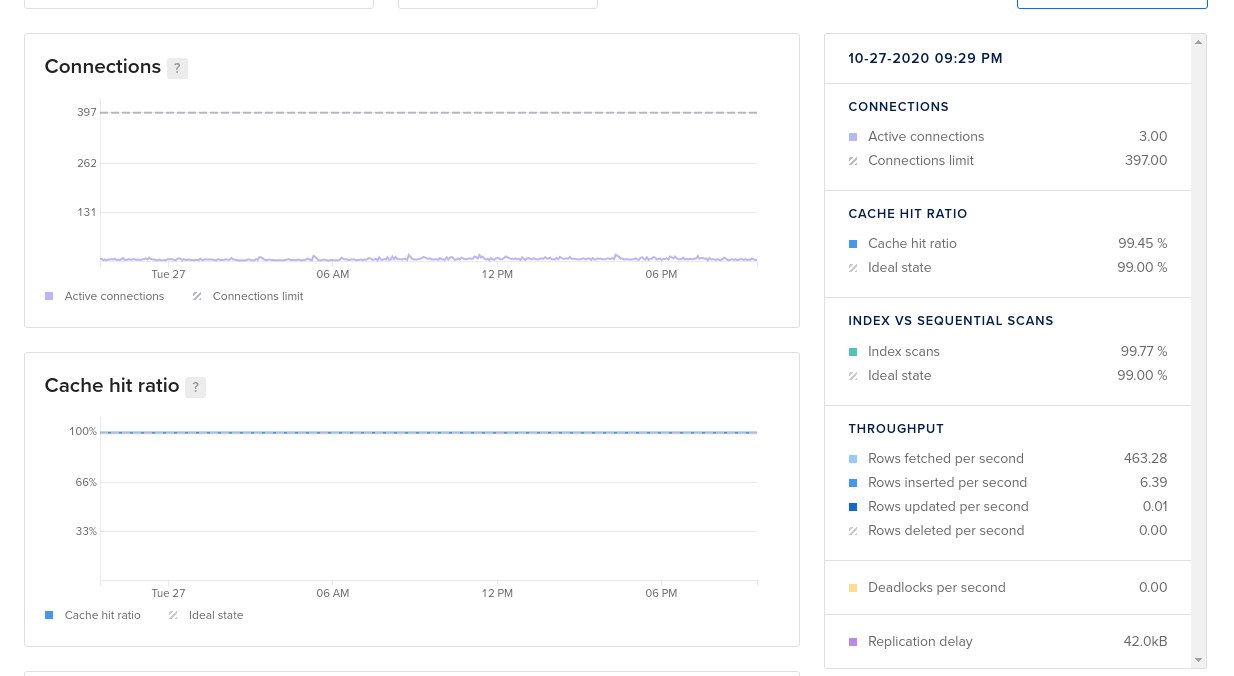Click the Rows fetched value 463.28
This screenshot has height=676, width=1234.
click(1146, 459)
